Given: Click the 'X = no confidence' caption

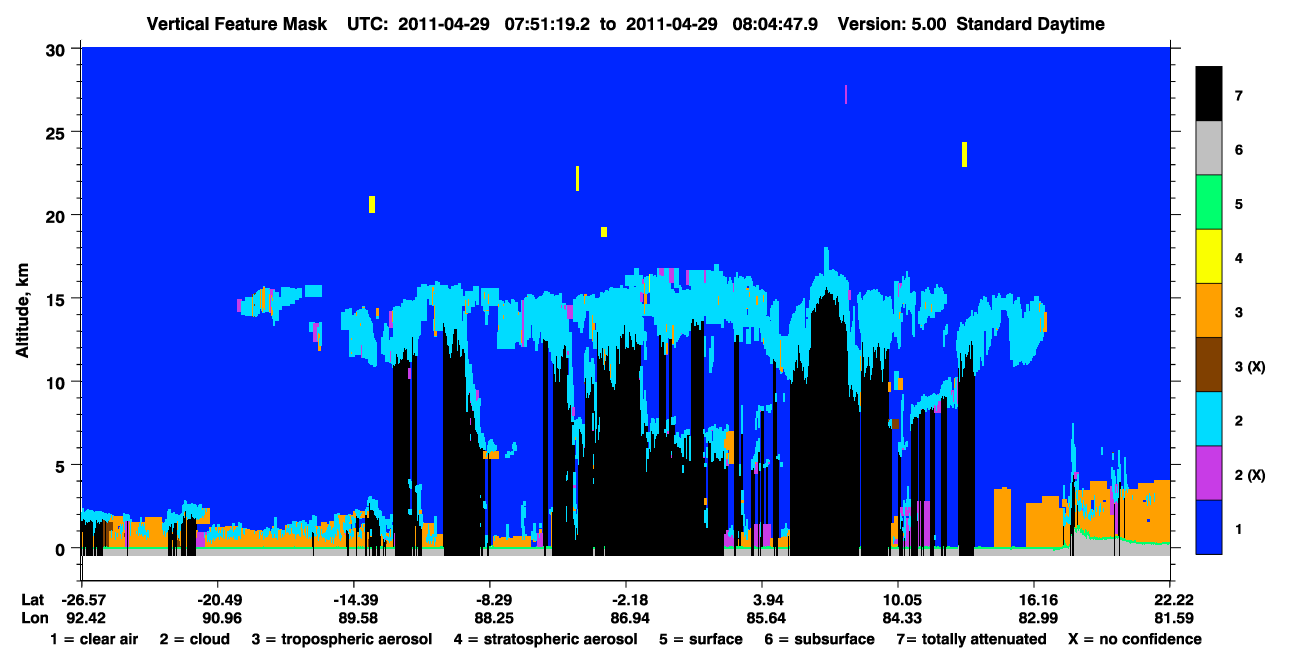Looking at the screenshot, I should pos(1135,639).
